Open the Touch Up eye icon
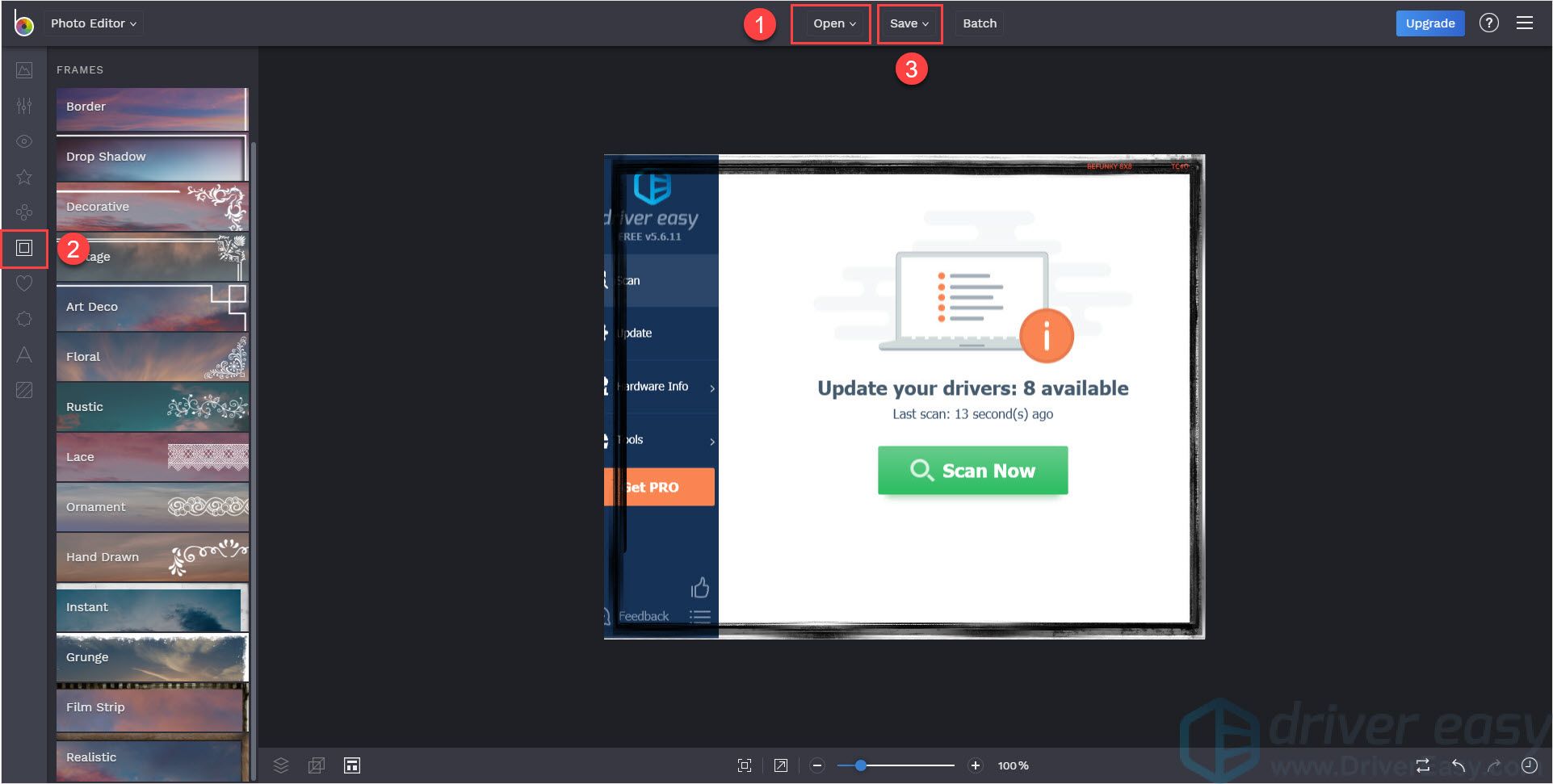This screenshot has width=1553, height=784. (x=24, y=141)
